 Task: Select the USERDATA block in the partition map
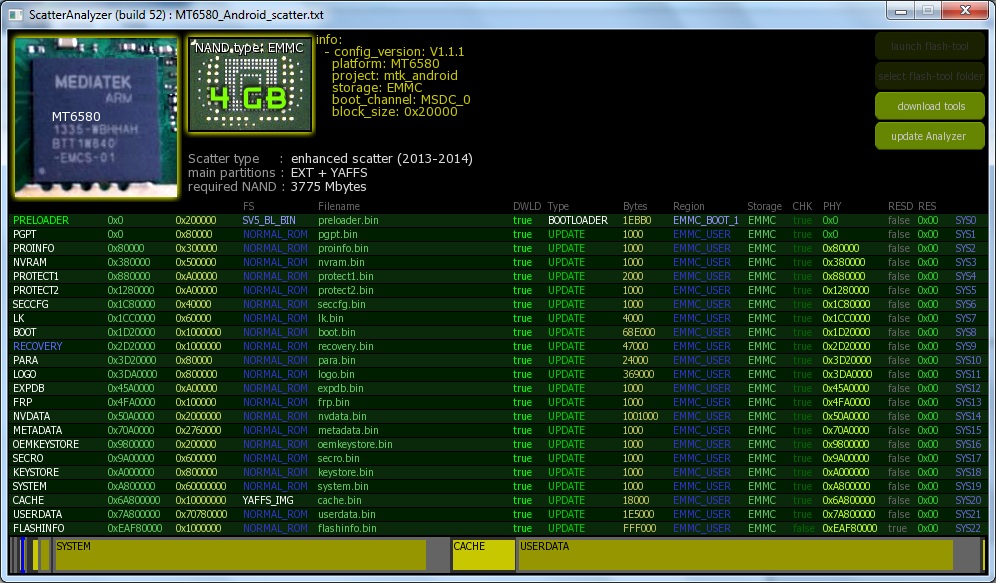pyautogui.click(x=736, y=554)
